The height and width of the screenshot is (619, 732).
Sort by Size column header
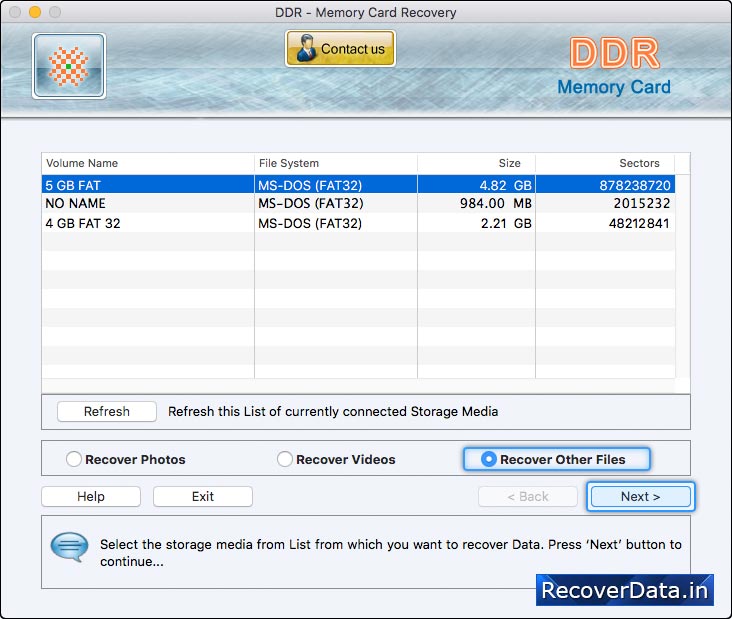point(476,163)
